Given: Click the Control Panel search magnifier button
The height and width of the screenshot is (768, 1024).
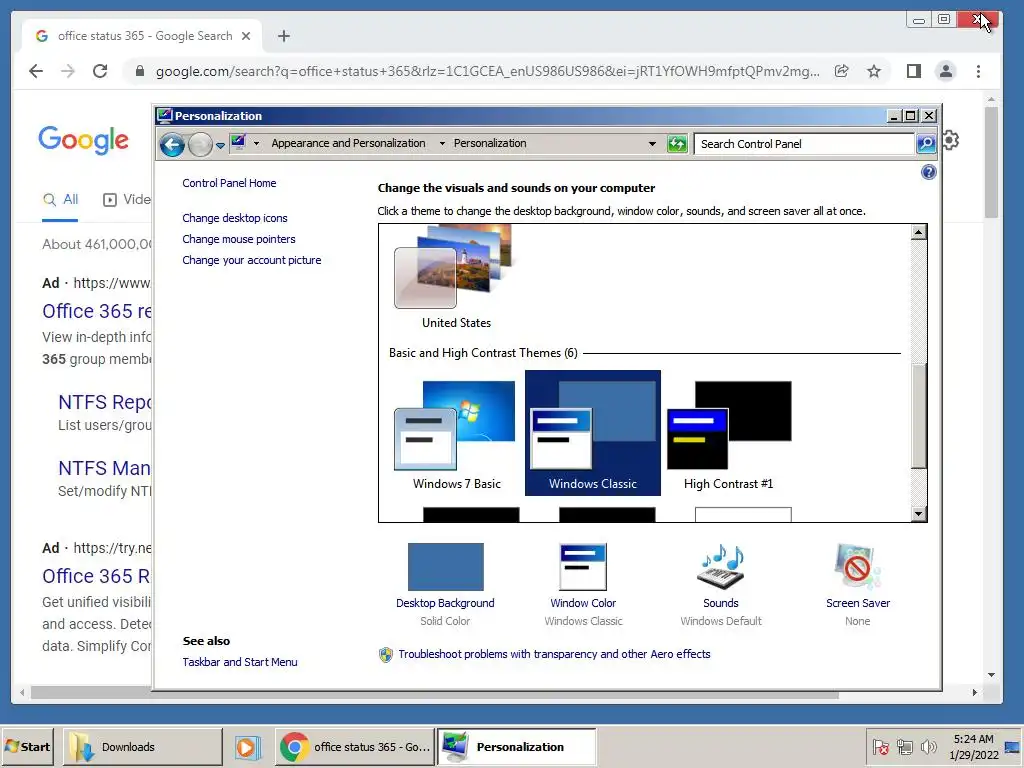Looking at the screenshot, I should [x=925, y=144].
